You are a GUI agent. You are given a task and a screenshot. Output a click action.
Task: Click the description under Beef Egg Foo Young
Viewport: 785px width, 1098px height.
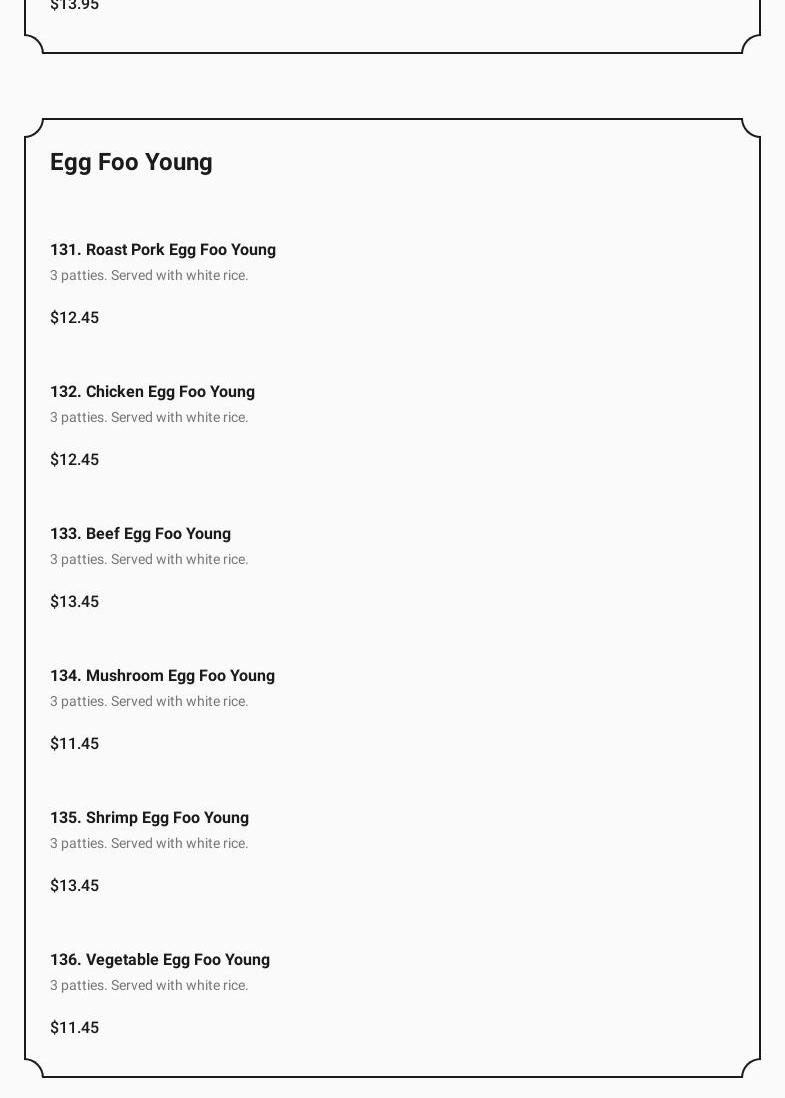pos(149,560)
